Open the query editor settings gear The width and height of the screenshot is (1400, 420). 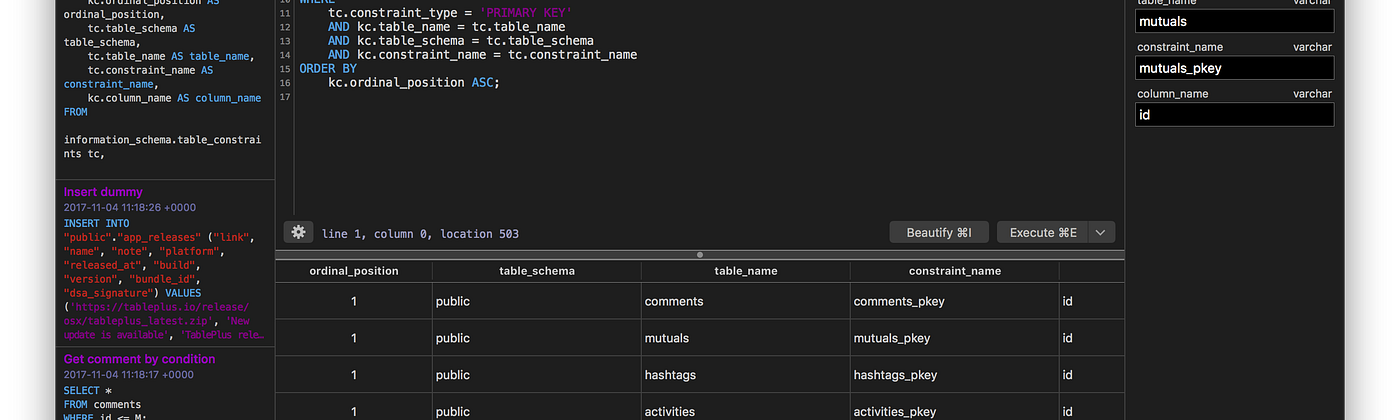(x=298, y=232)
